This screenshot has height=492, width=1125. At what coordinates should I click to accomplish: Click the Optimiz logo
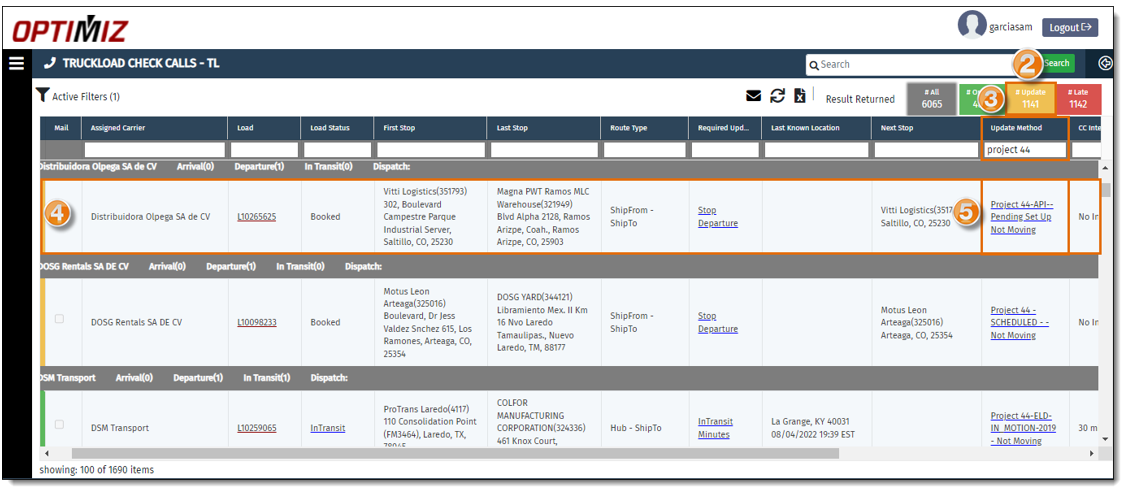coord(70,29)
